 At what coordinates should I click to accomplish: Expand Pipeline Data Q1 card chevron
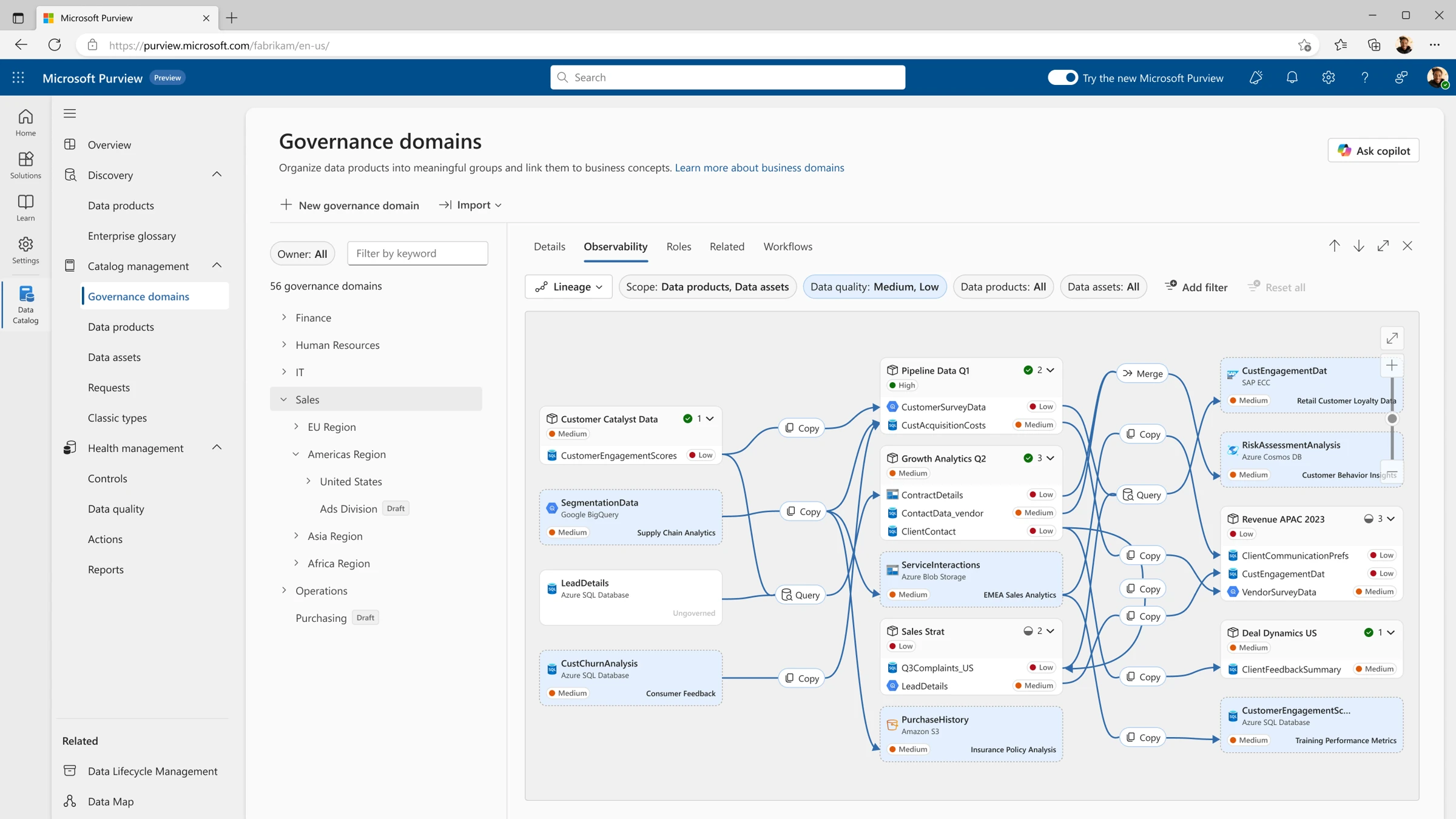[1051, 370]
